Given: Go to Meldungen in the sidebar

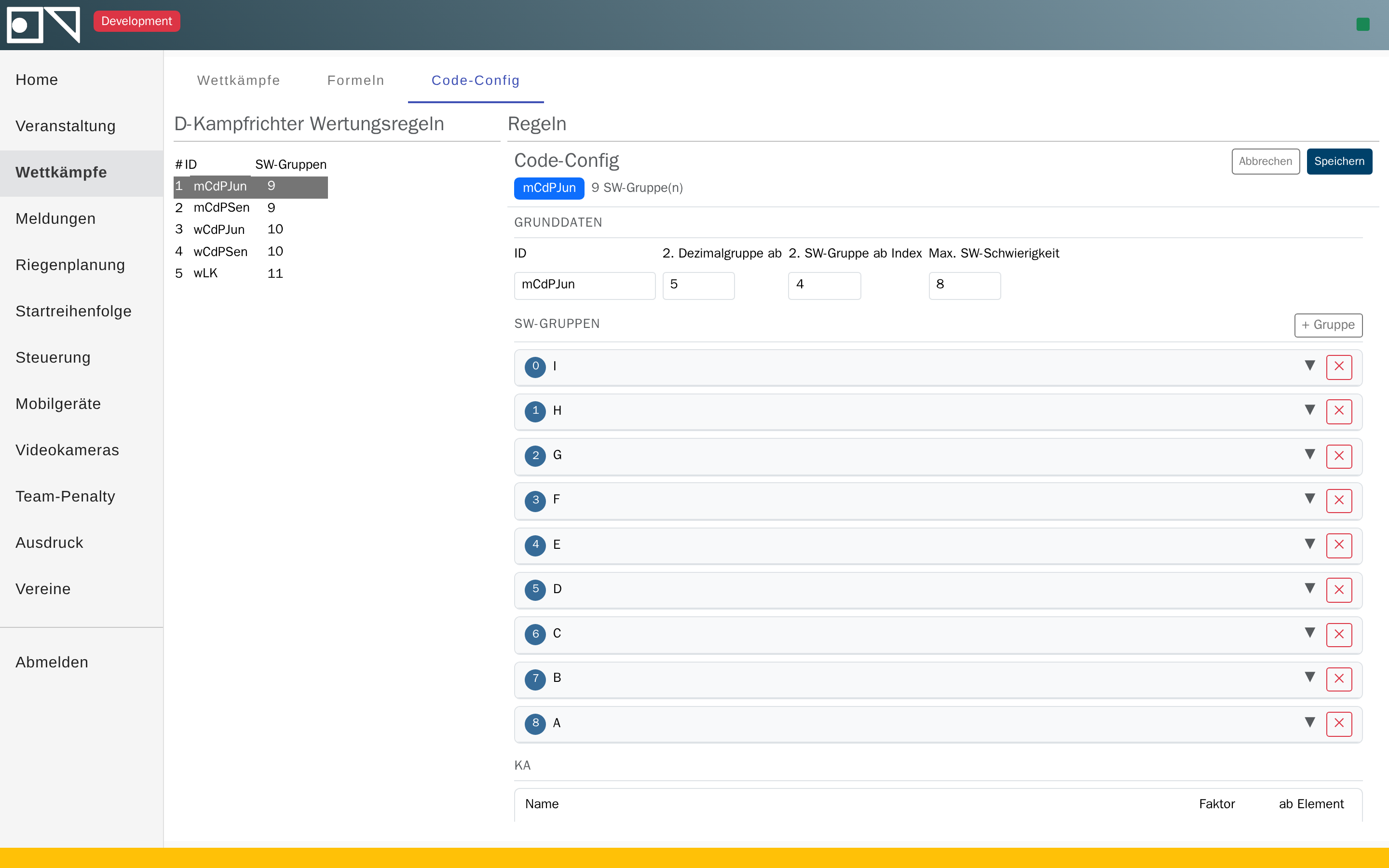Looking at the screenshot, I should [x=82, y=219].
